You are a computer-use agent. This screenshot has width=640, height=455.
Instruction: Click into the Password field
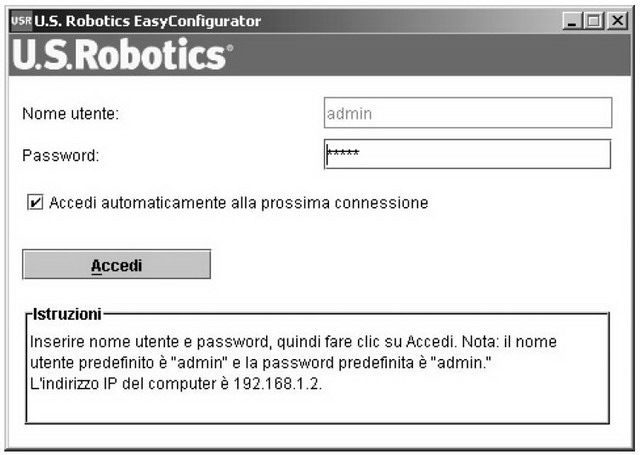pyautogui.click(x=467, y=155)
